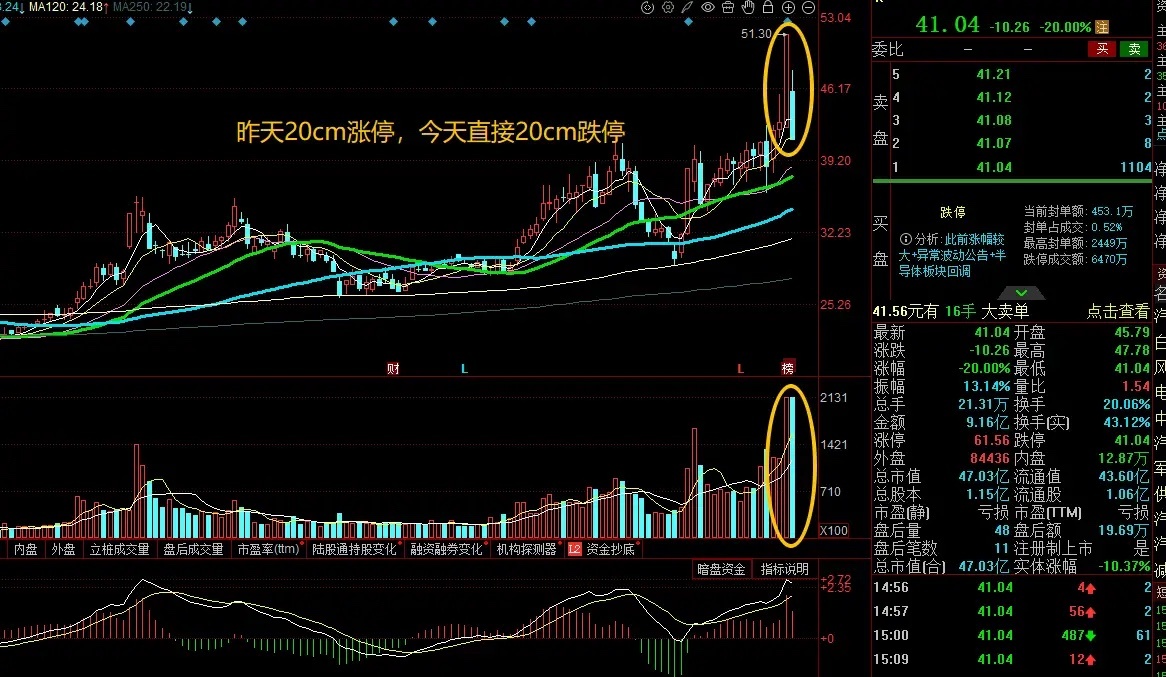Toggle the eye visibility icon
This screenshot has height=677, width=1166.
pos(708,7)
